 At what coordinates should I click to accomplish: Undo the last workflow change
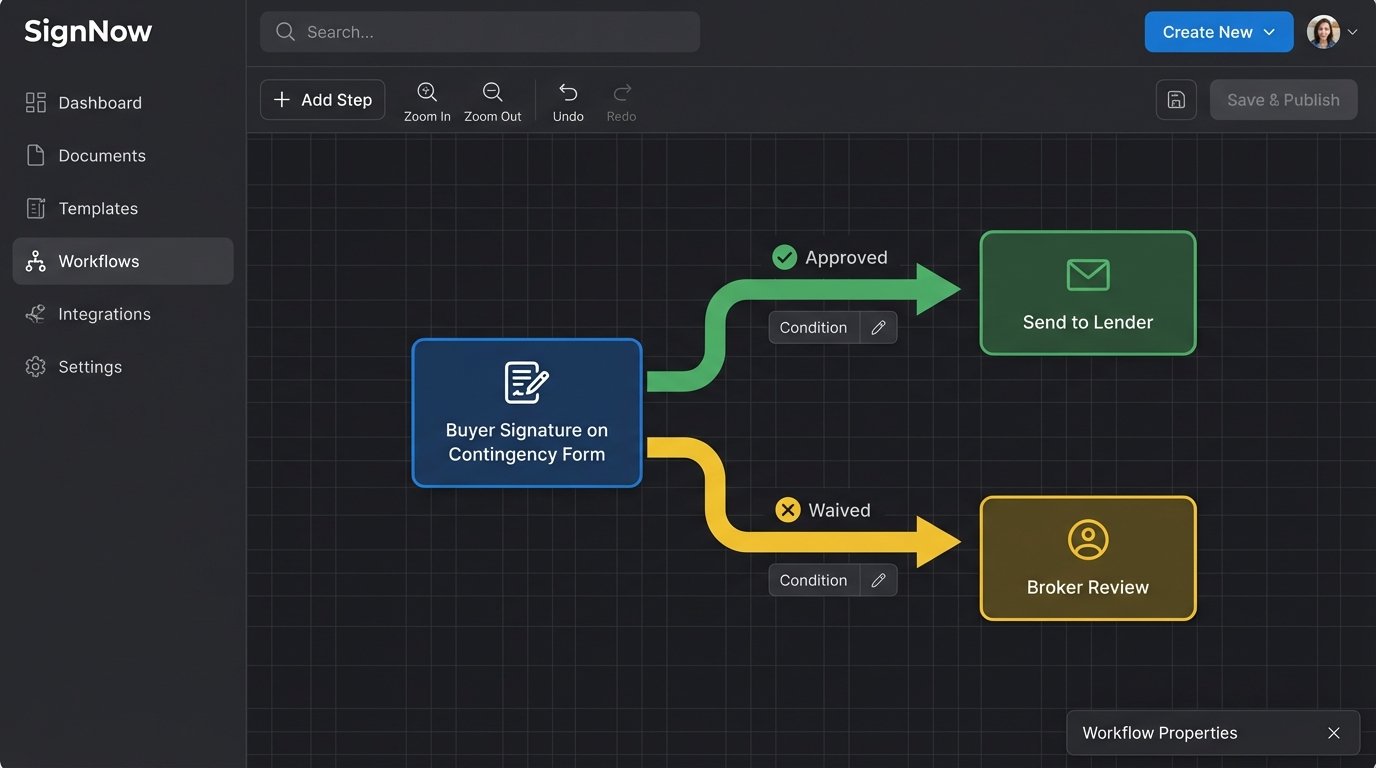tap(568, 93)
